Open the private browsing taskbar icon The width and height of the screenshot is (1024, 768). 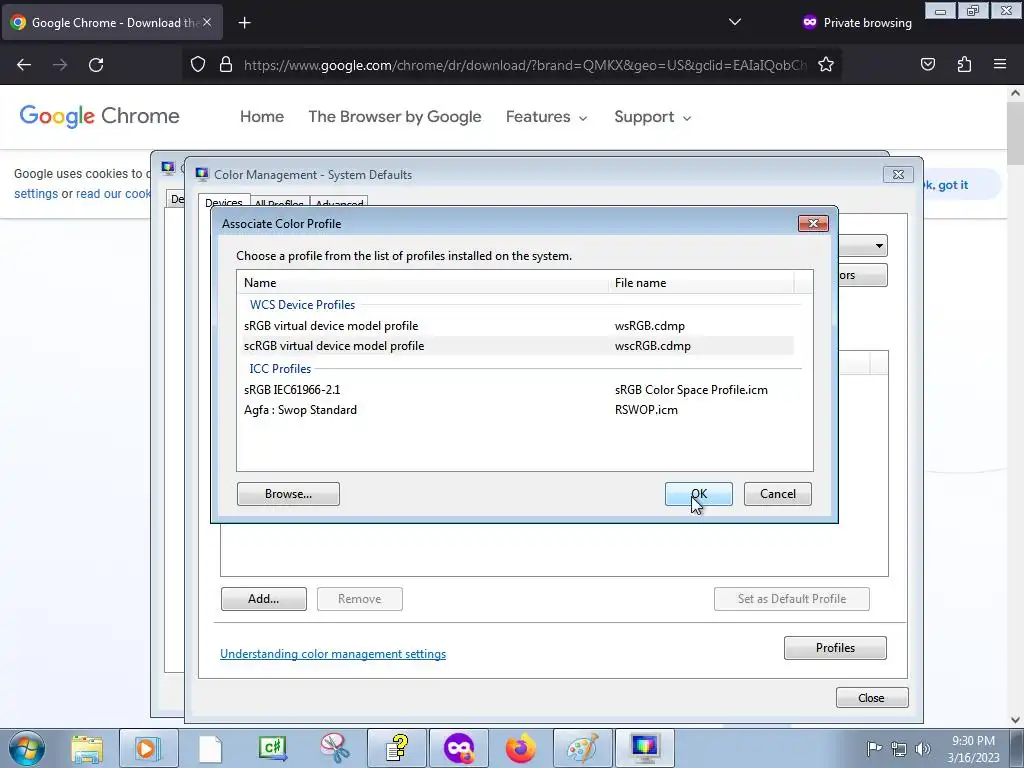458,748
